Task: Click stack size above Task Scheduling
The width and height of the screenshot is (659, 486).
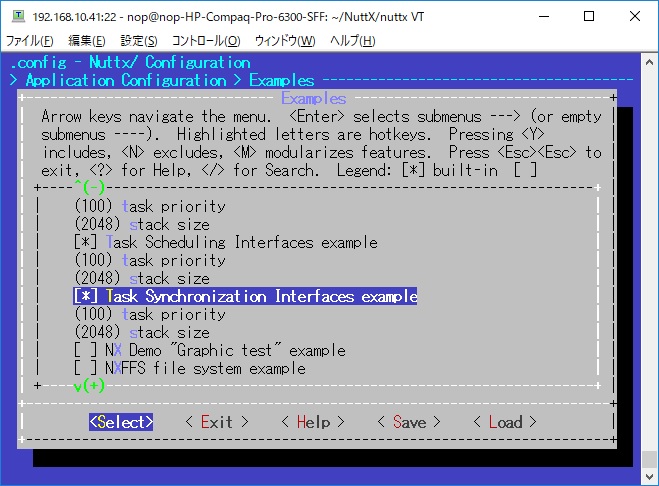Action: click(142, 224)
